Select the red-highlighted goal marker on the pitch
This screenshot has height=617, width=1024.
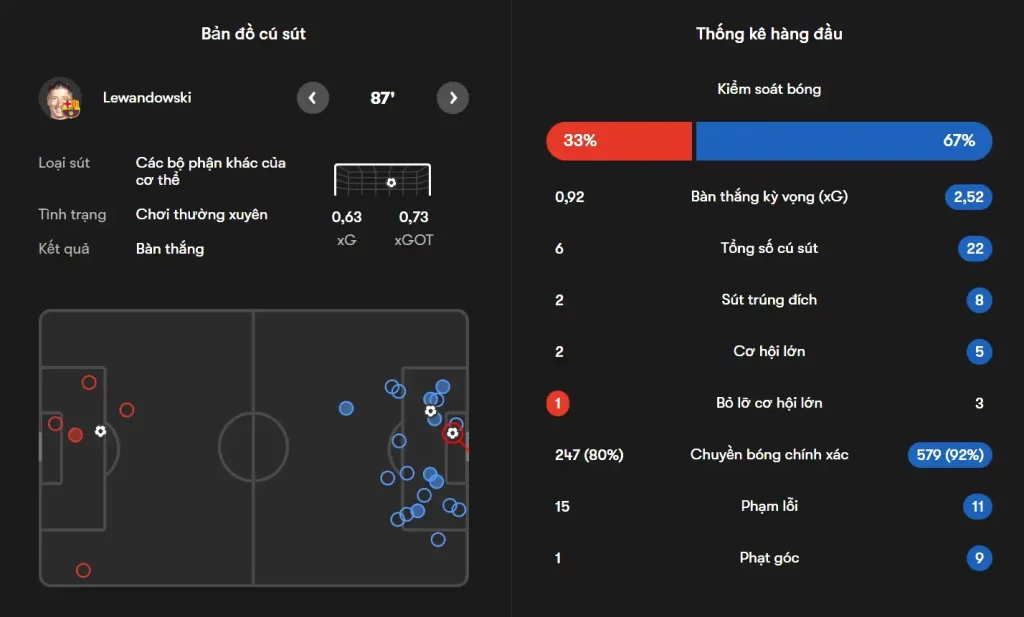click(452, 433)
